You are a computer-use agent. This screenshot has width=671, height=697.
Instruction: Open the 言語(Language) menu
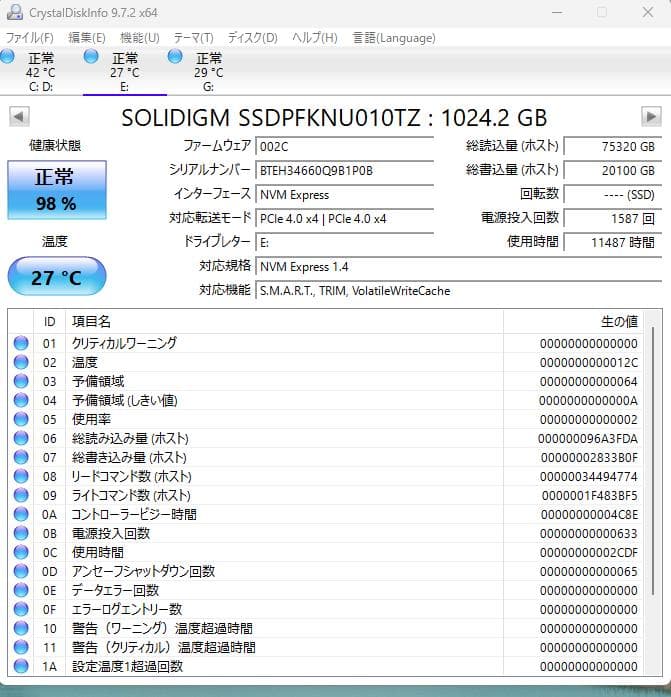(x=394, y=38)
